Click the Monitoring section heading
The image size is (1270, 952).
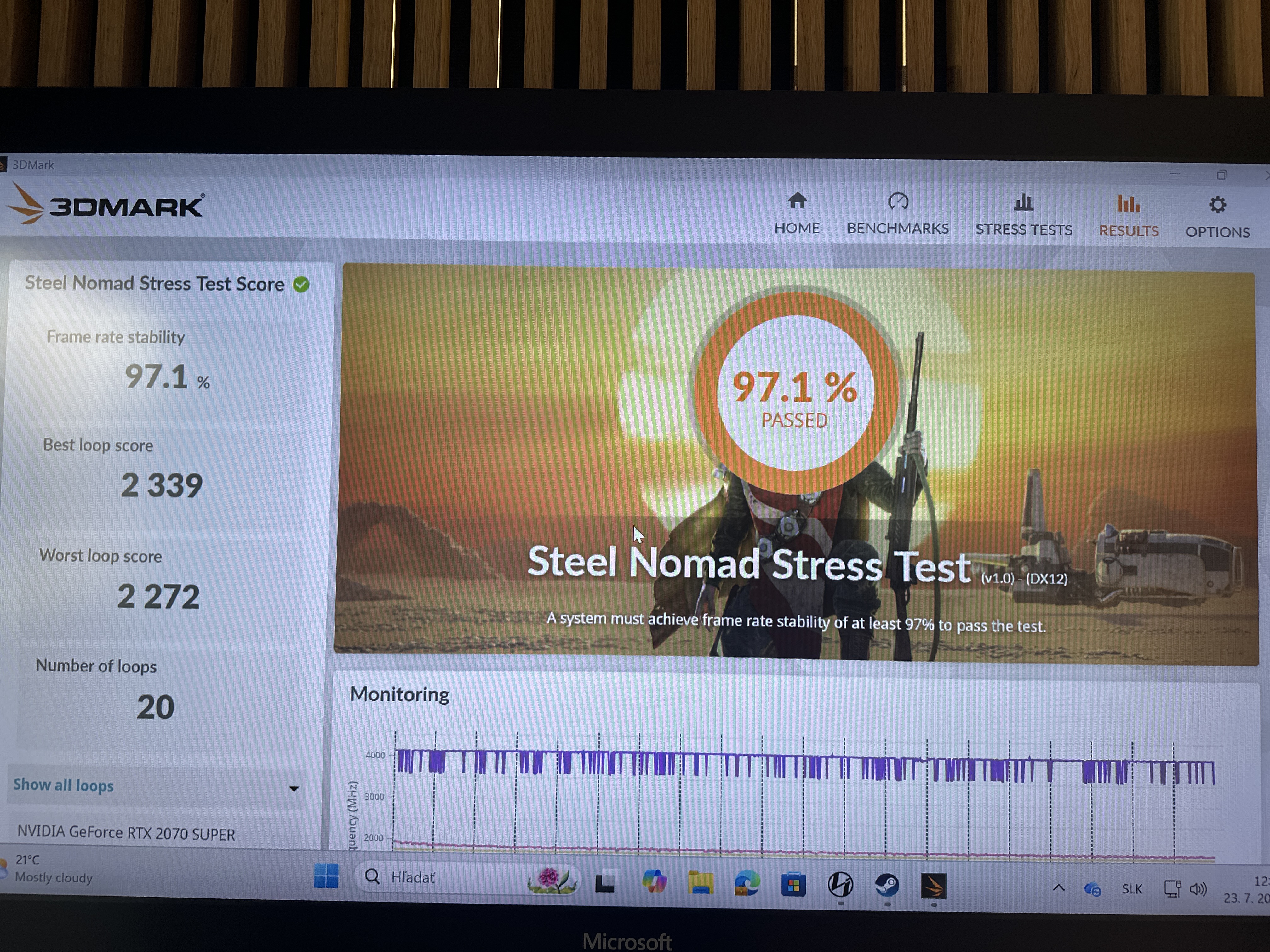pos(400,694)
